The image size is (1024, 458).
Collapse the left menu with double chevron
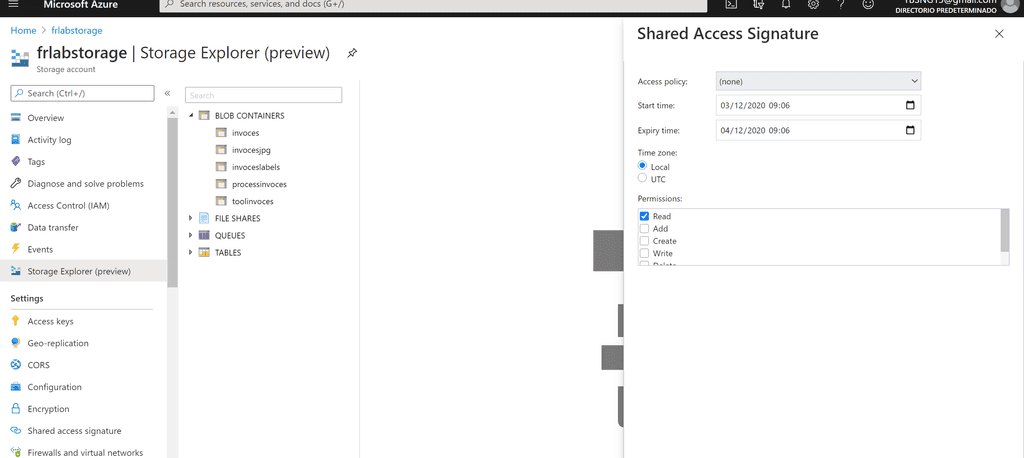point(167,93)
